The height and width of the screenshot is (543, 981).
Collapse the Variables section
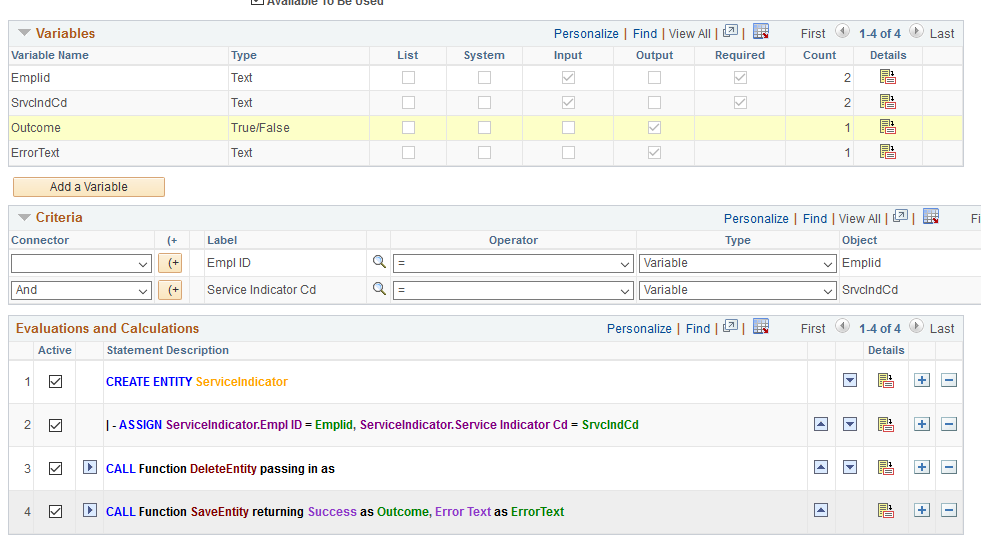coord(24,33)
